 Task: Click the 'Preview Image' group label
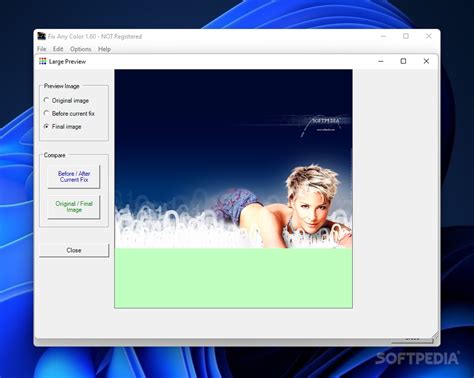[x=62, y=86]
